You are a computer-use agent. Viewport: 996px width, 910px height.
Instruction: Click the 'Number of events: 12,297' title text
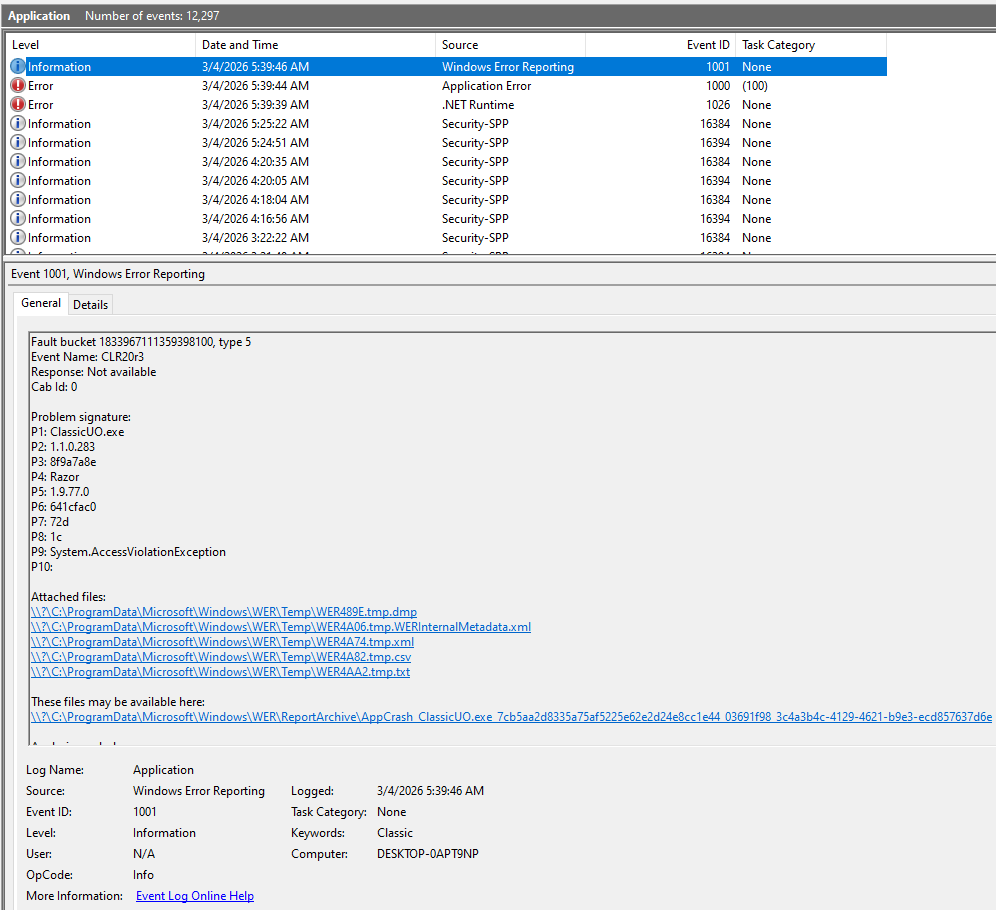click(x=152, y=16)
